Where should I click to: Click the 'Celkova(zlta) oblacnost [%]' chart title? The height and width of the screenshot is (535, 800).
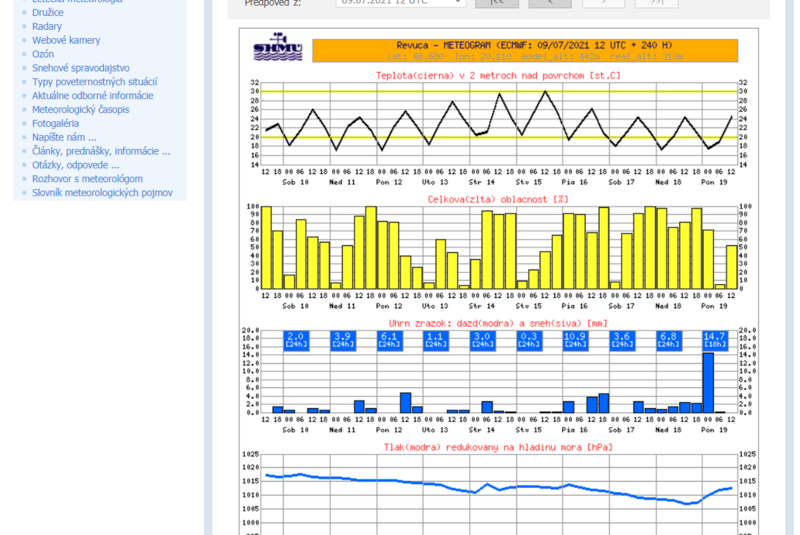click(x=498, y=199)
